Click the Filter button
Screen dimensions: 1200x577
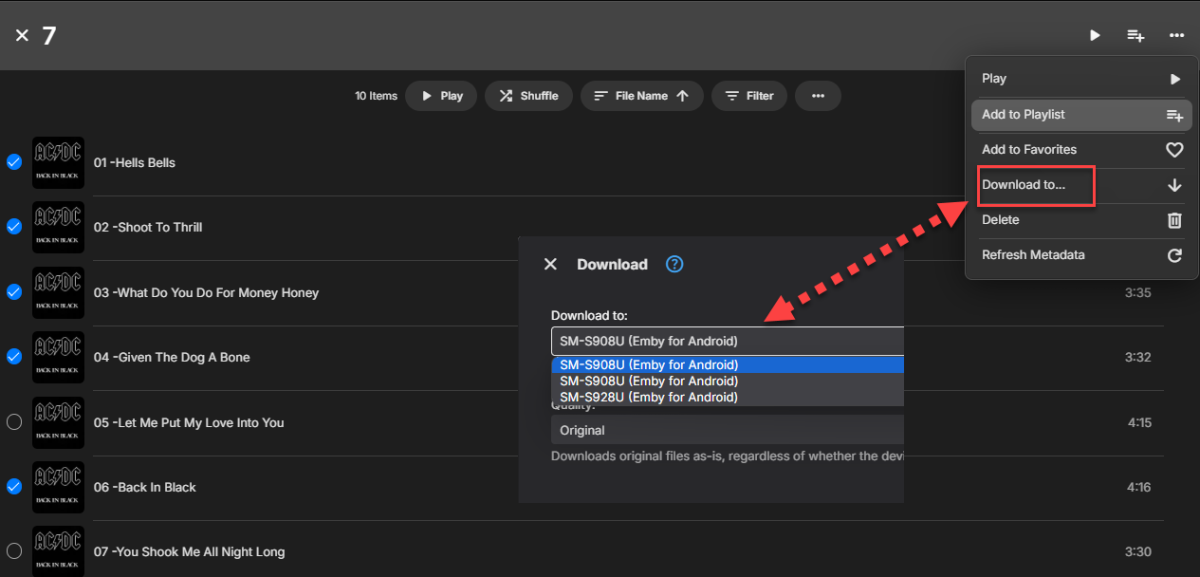coord(749,96)
